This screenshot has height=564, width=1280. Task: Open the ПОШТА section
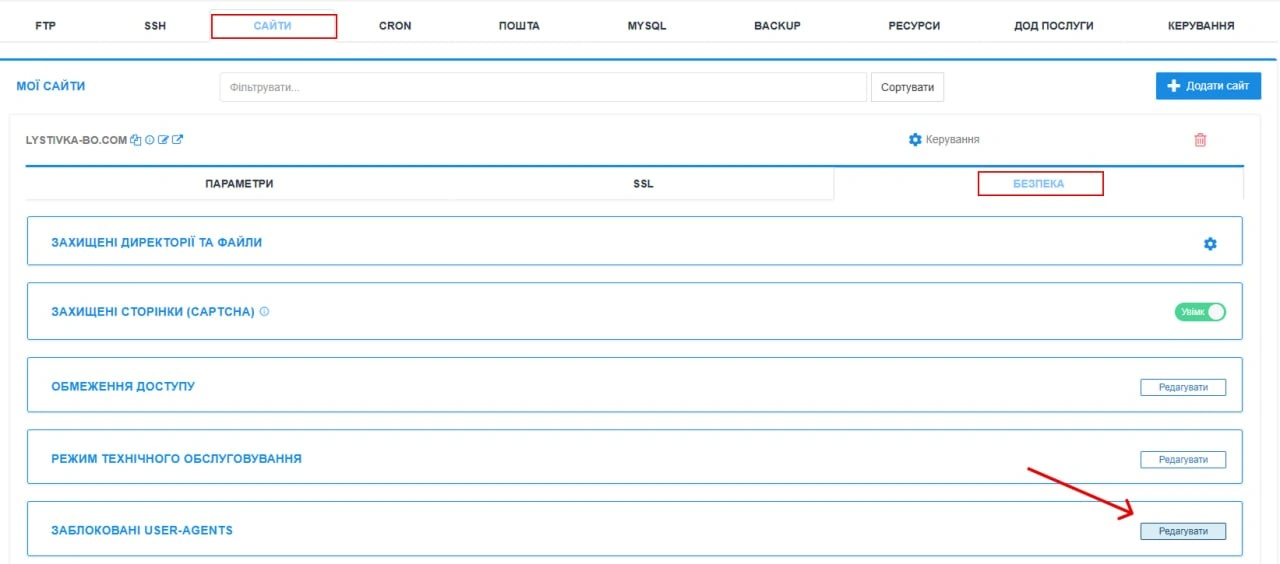[x=519, y=26]
